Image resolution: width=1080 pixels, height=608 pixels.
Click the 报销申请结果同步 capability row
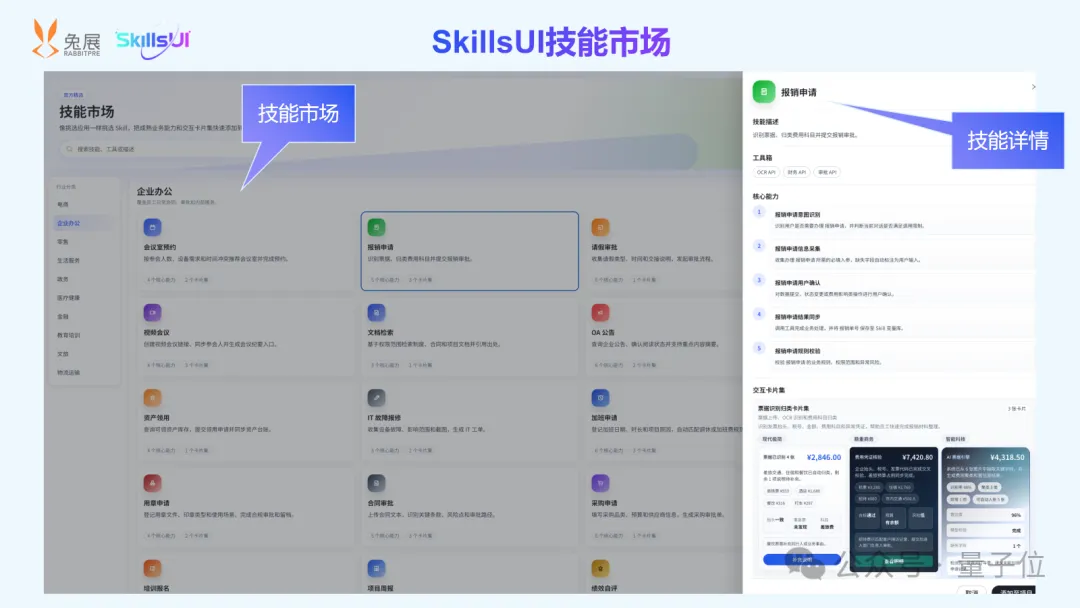coord(892,322)
